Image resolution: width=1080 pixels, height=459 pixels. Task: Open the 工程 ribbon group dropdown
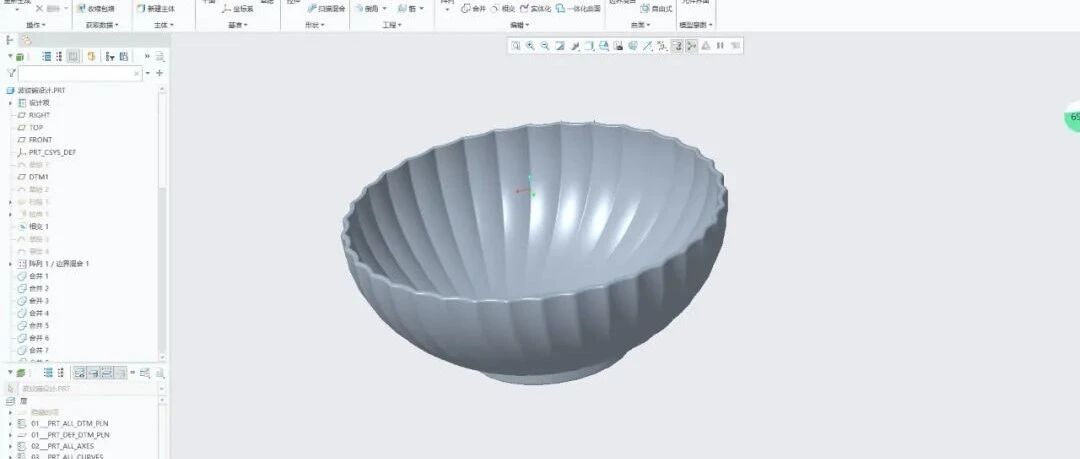pyautogui.click(x=392, y=25)
